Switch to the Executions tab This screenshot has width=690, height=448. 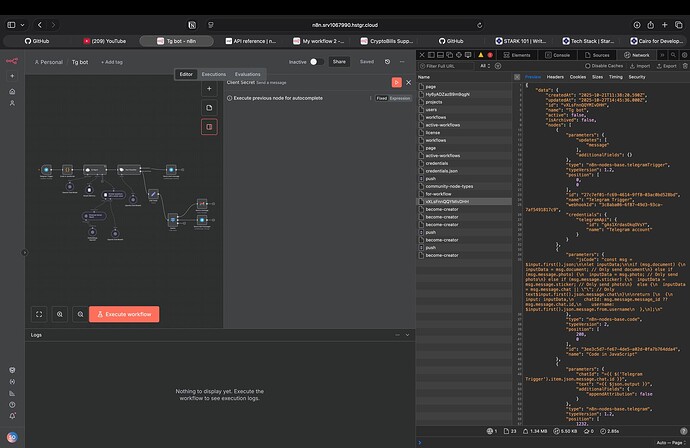click(214, 74)
